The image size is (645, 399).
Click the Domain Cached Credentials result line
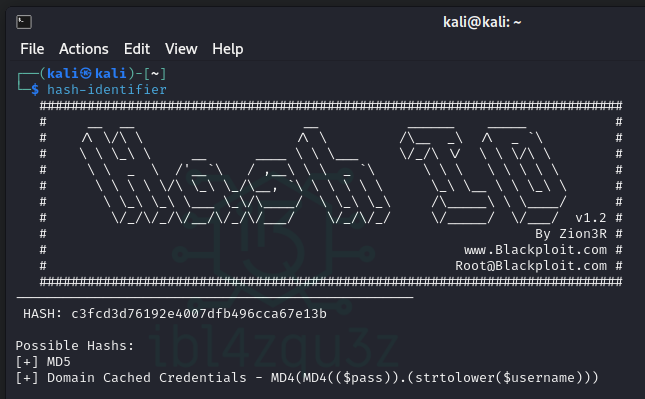click(307, 378)
